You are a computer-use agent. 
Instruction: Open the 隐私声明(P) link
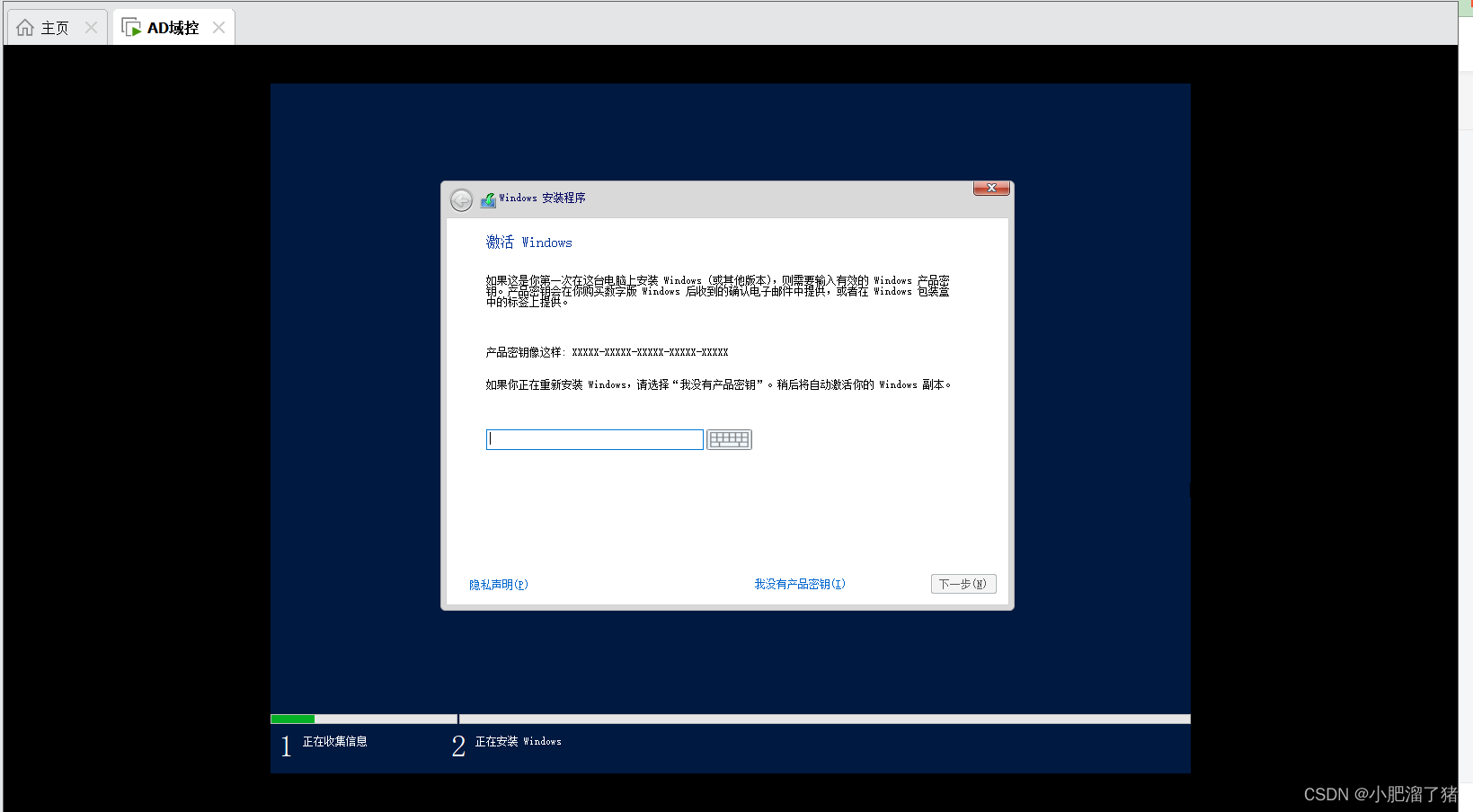click(499, 585)
